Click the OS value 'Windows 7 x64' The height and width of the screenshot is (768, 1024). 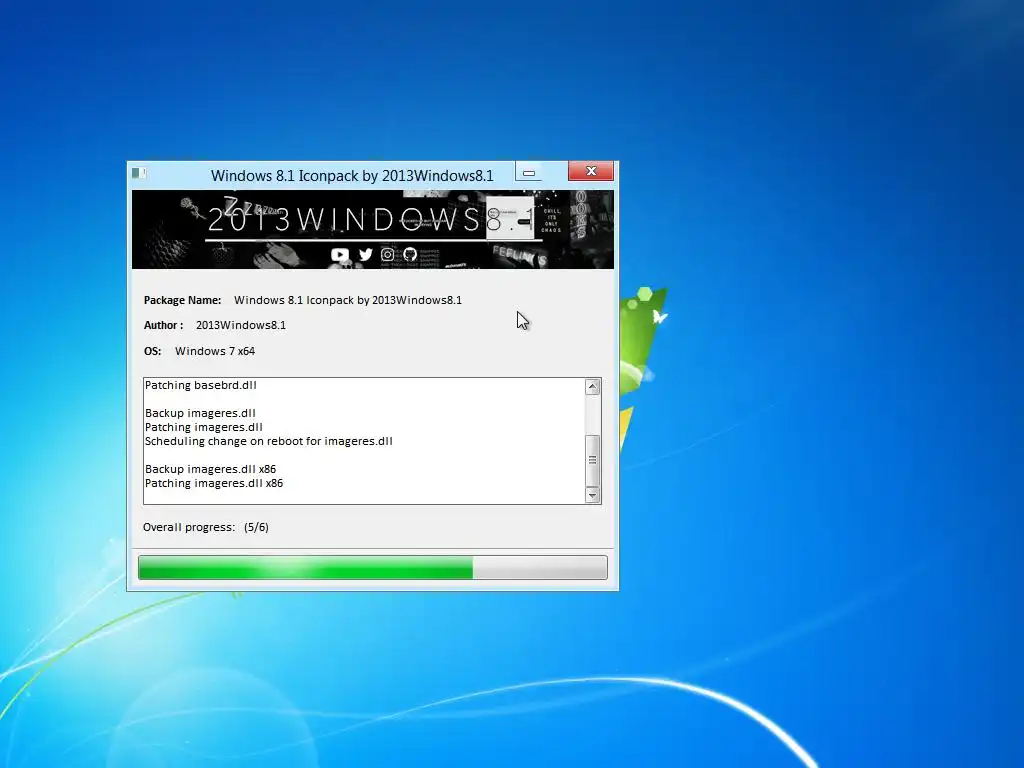215,351
